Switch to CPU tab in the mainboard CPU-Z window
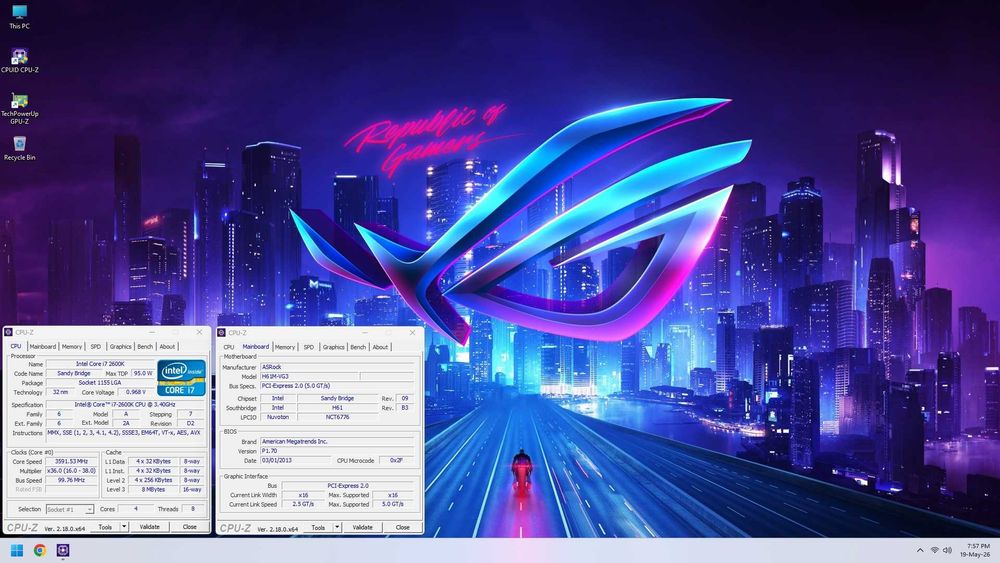1000x563 pixels. 229,347
